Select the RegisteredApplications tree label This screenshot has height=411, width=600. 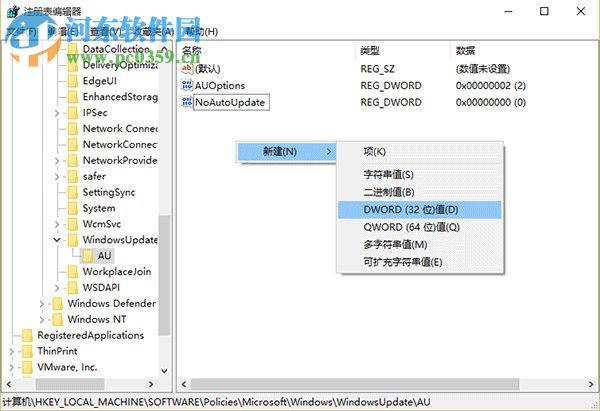pyautogui.click(x=91, y=335)
